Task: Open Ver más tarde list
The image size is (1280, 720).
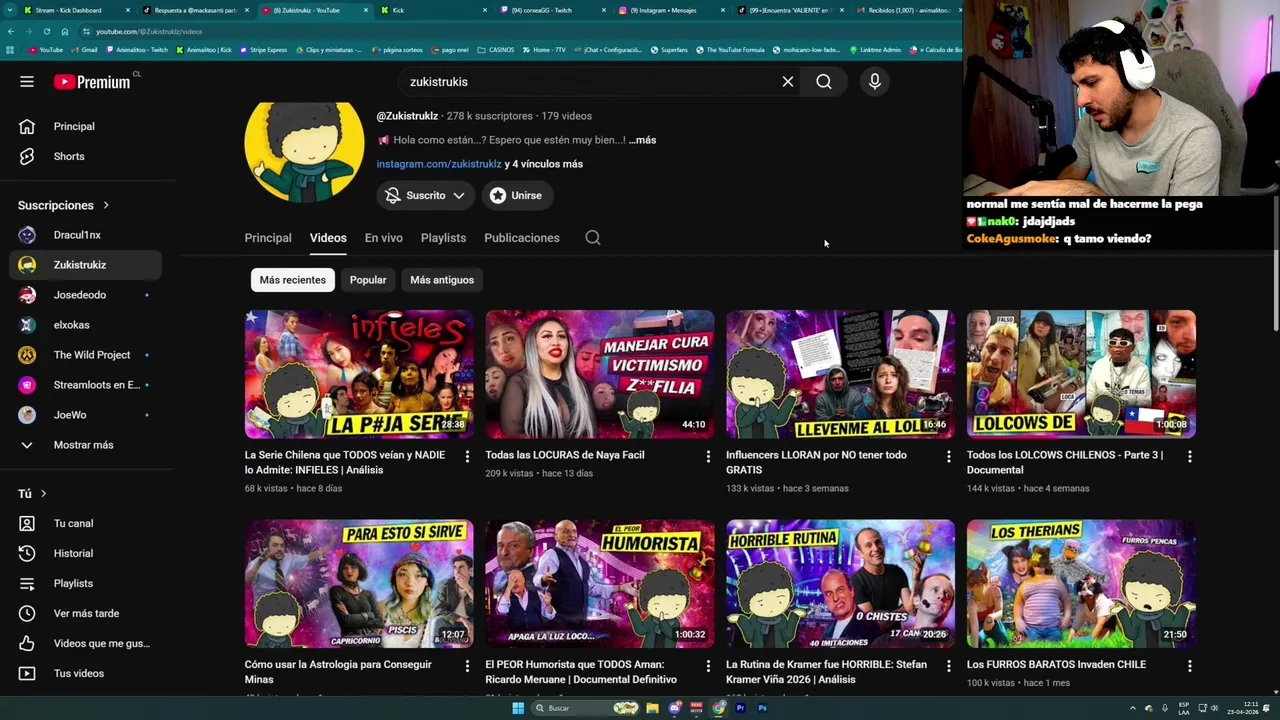Action: (x=86, y=613)
